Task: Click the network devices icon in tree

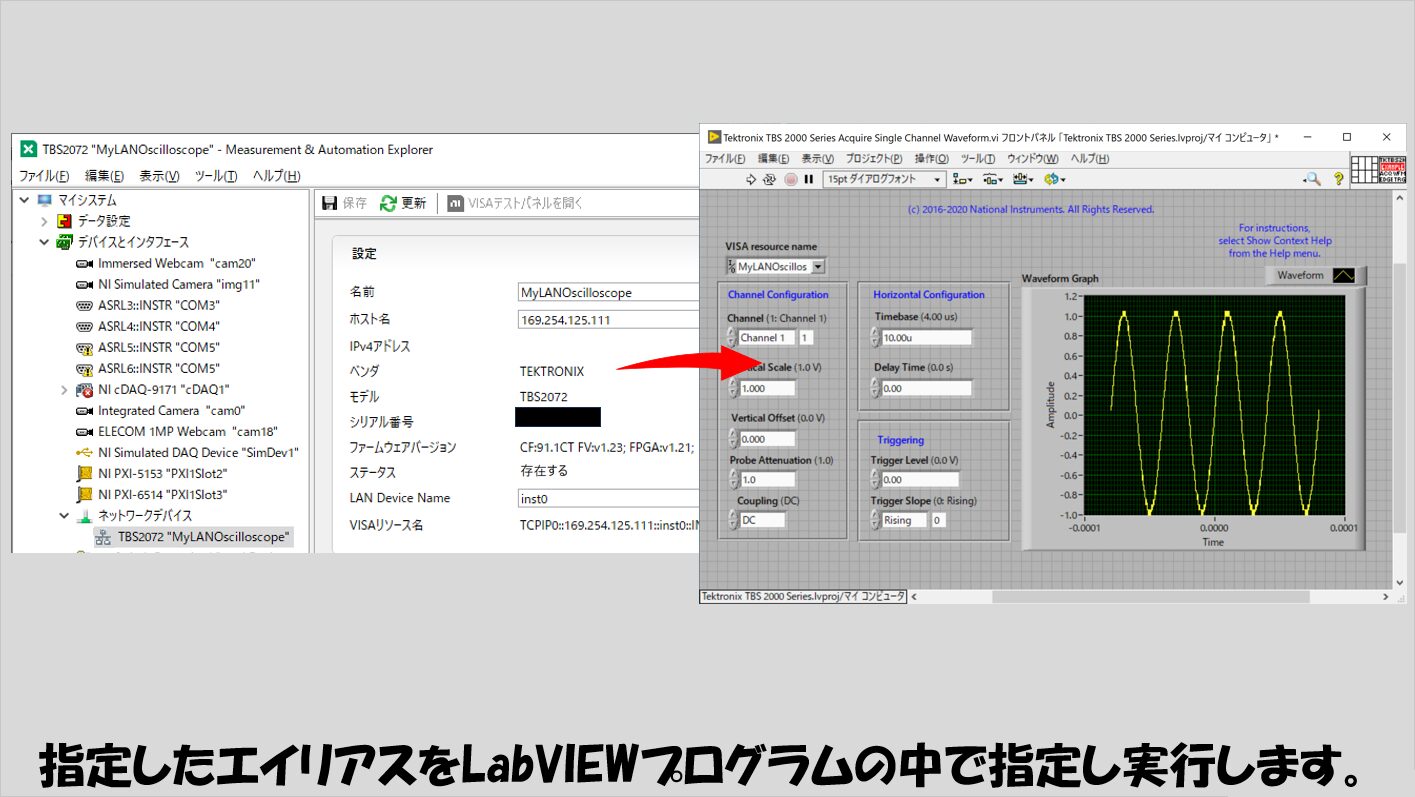Action: pyautogui.click(x=85, y=516)
